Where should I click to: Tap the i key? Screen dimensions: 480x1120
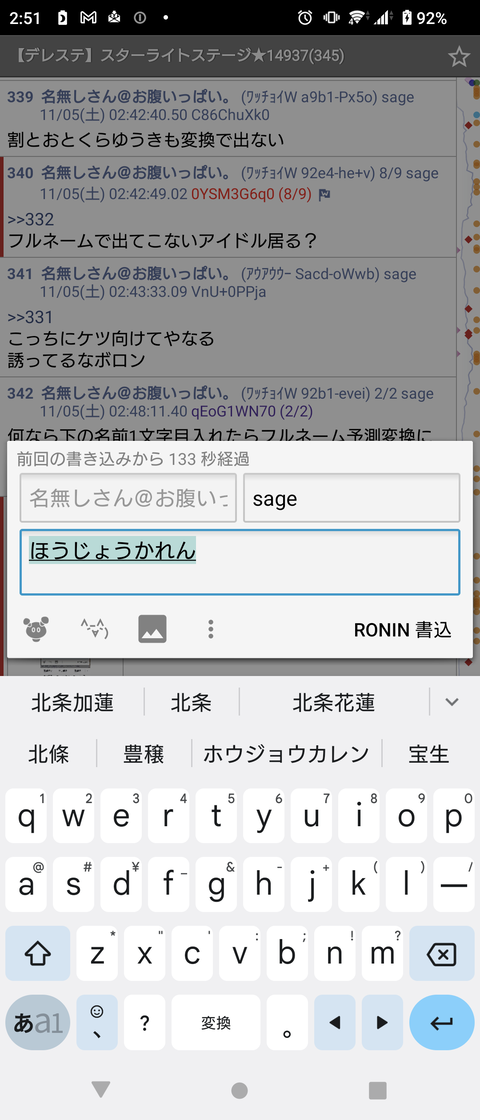[359, 815]
